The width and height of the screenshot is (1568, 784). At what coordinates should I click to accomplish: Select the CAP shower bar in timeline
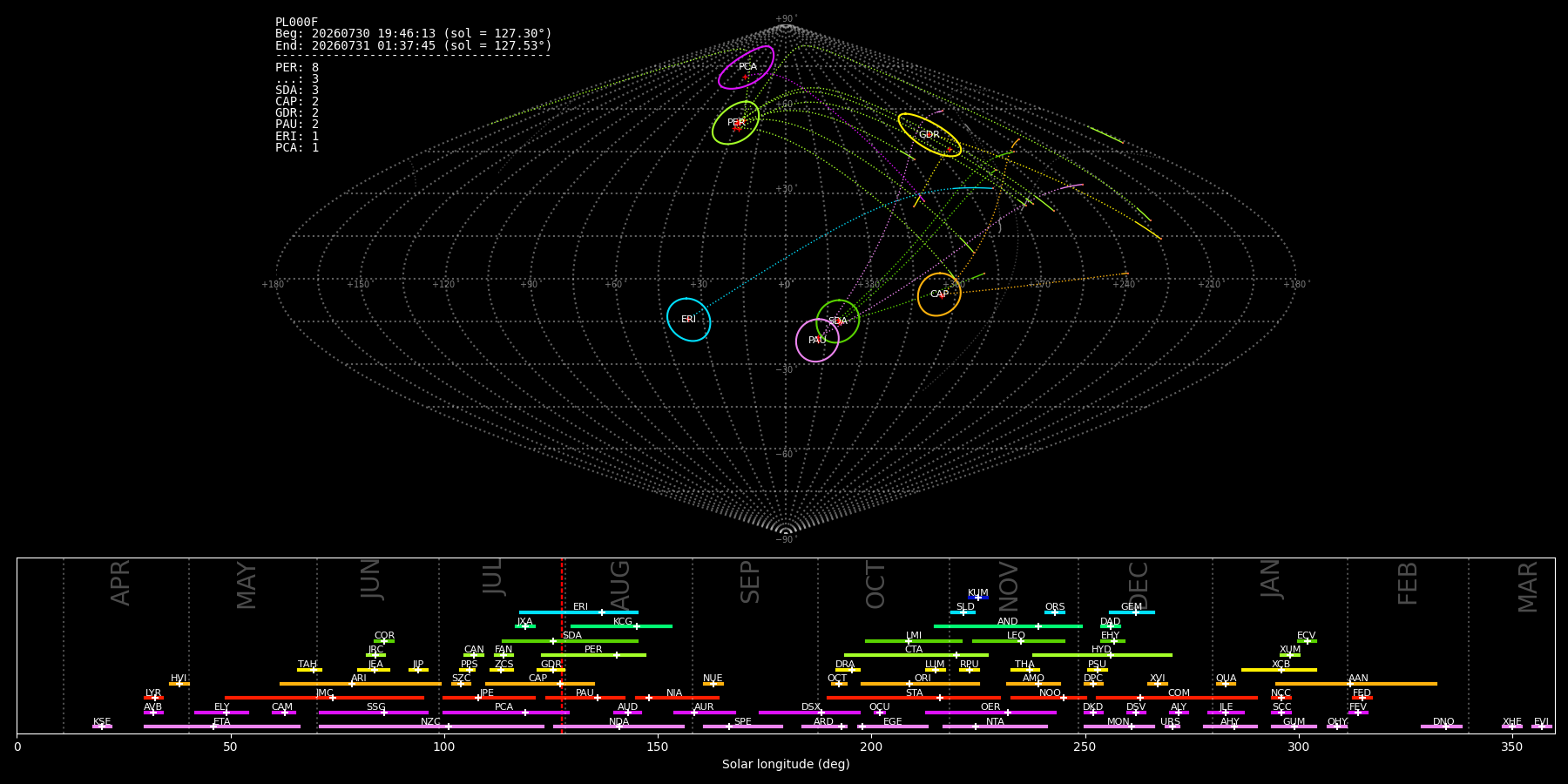click(x=540, y=684)
